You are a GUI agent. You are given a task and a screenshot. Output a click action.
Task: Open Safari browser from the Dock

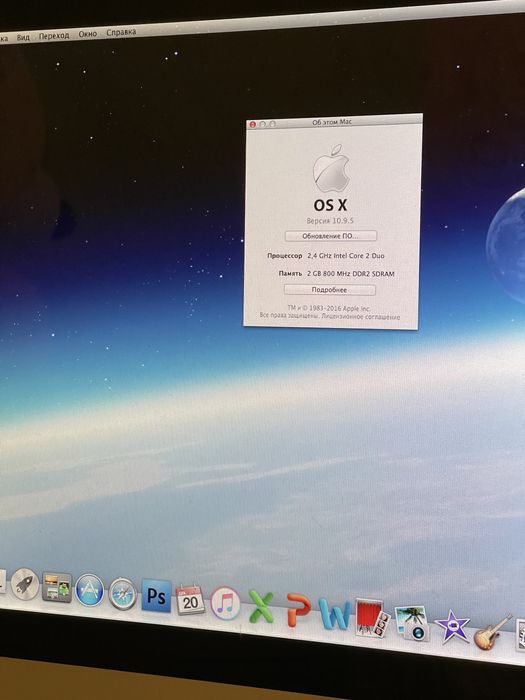[122, 594]
